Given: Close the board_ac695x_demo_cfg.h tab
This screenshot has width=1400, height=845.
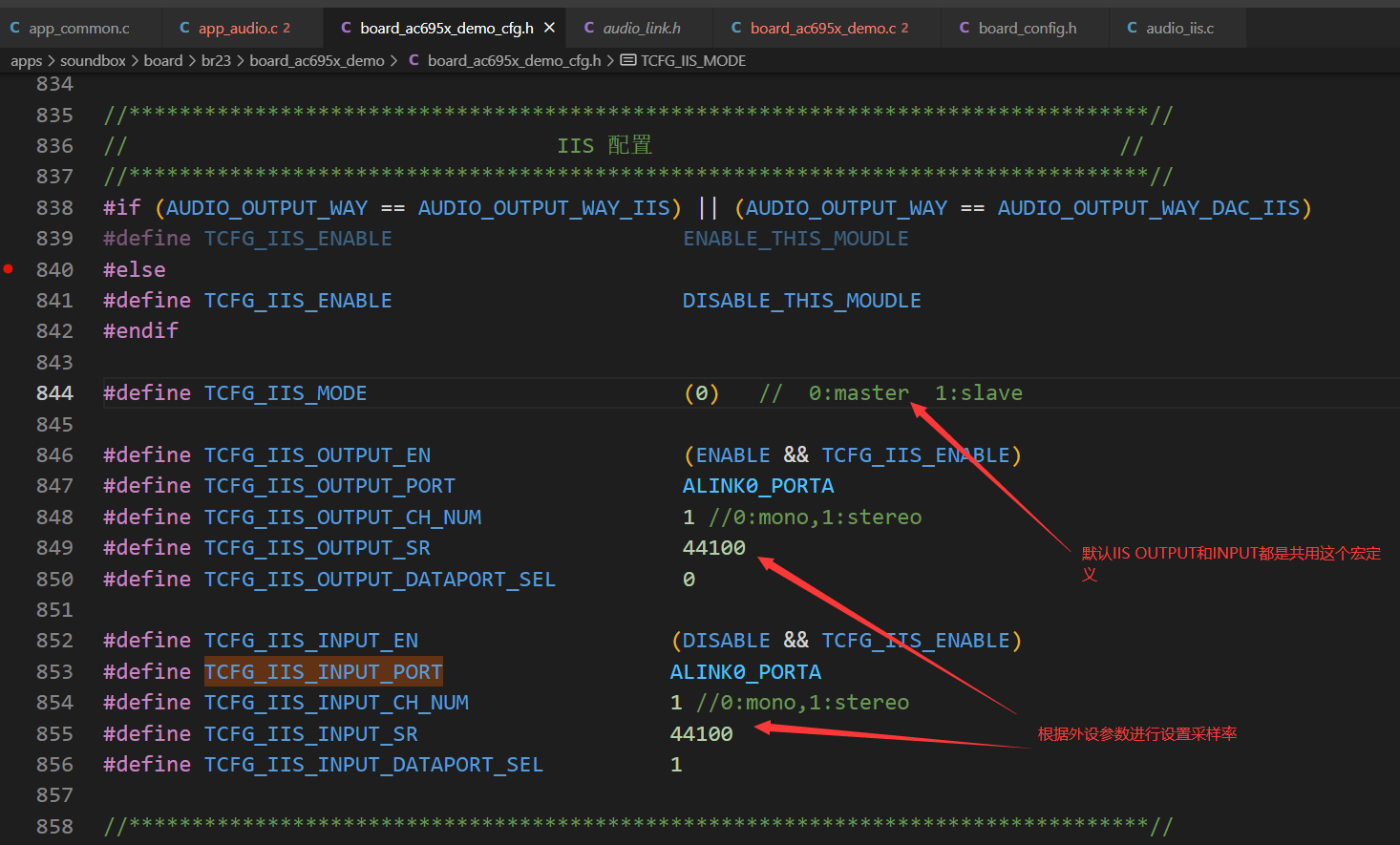Looking at the screenshot, I should [x=549, y=29].
